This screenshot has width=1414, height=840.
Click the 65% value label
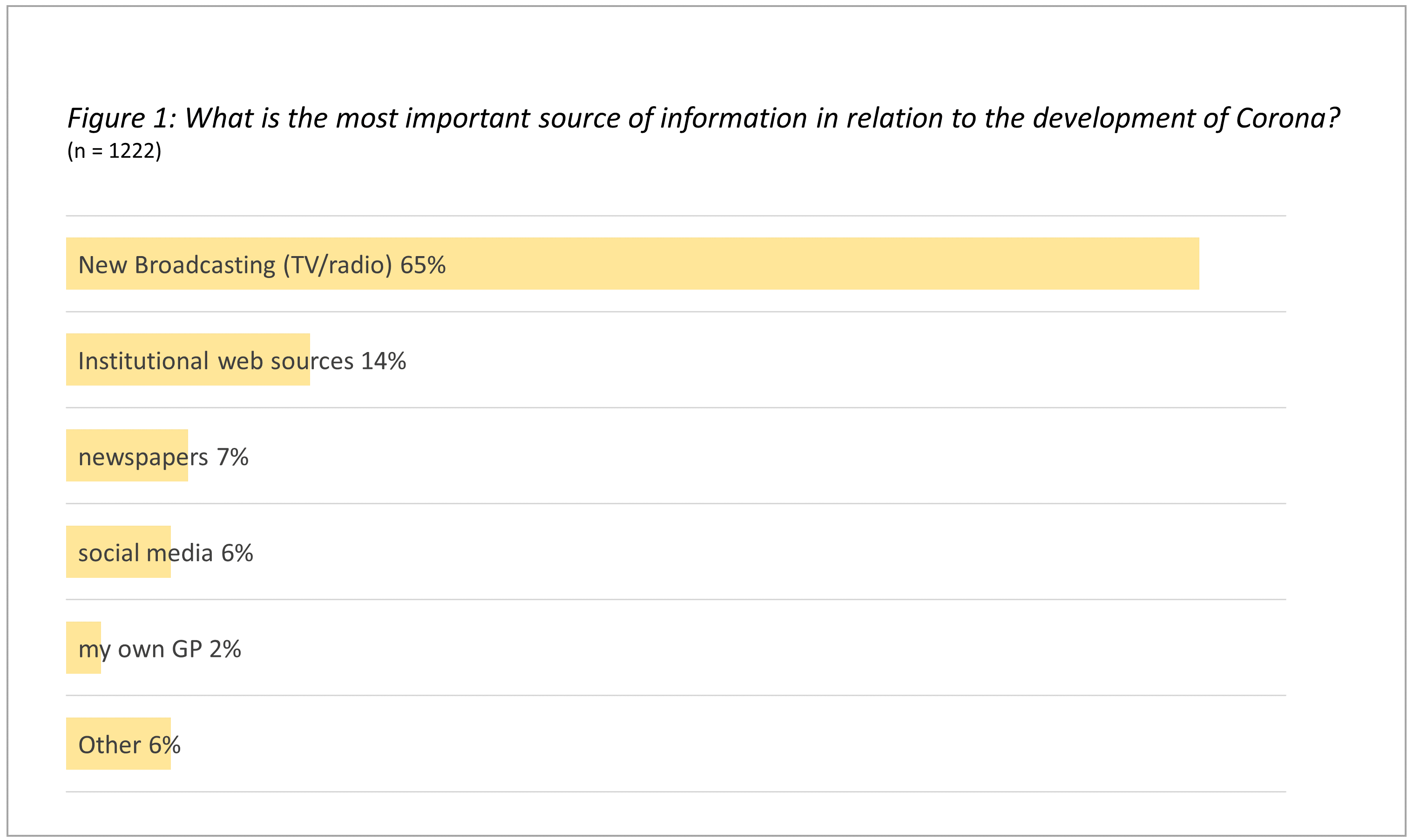(x=423, y=265)
